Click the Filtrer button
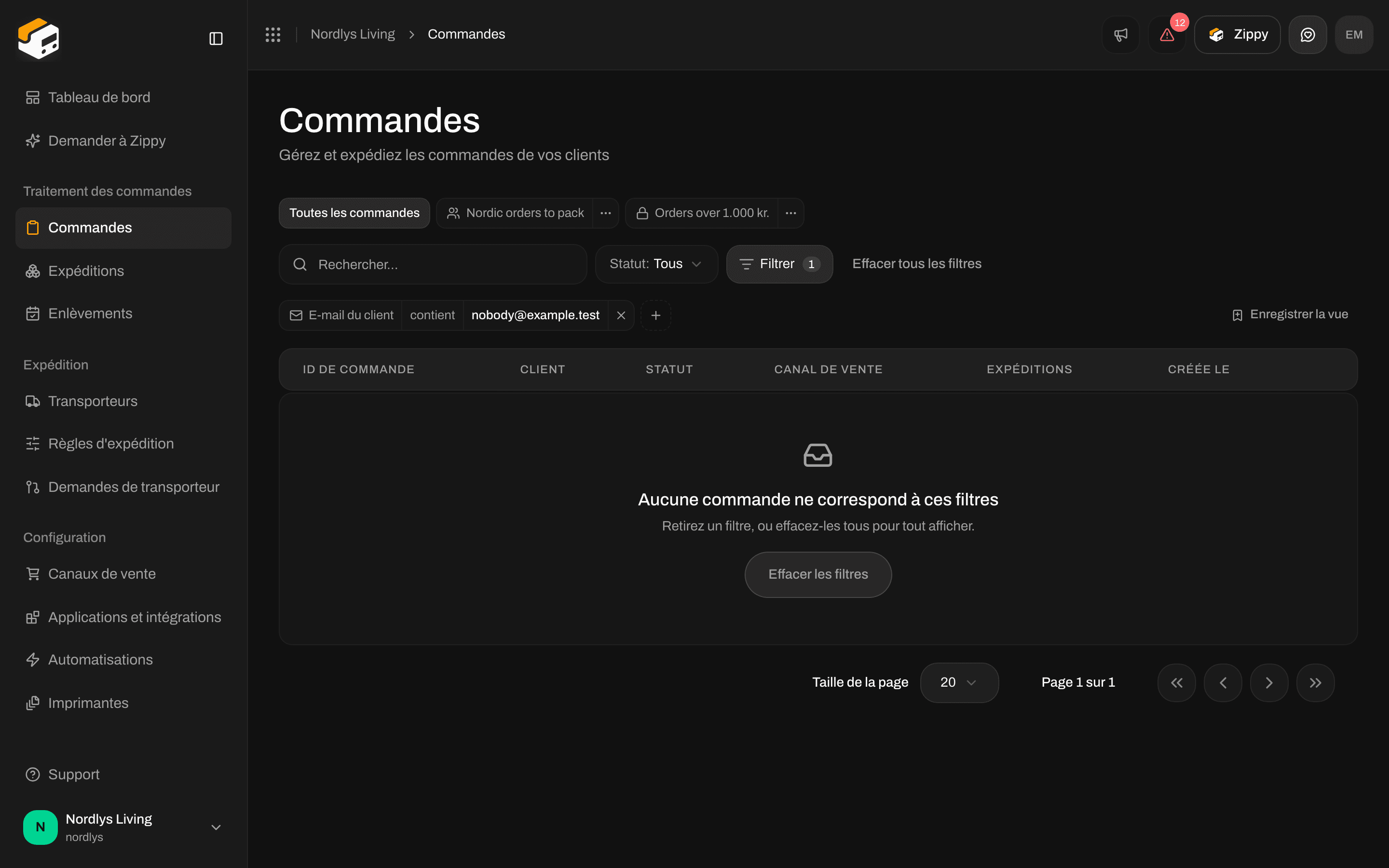 tap(779, 264)
